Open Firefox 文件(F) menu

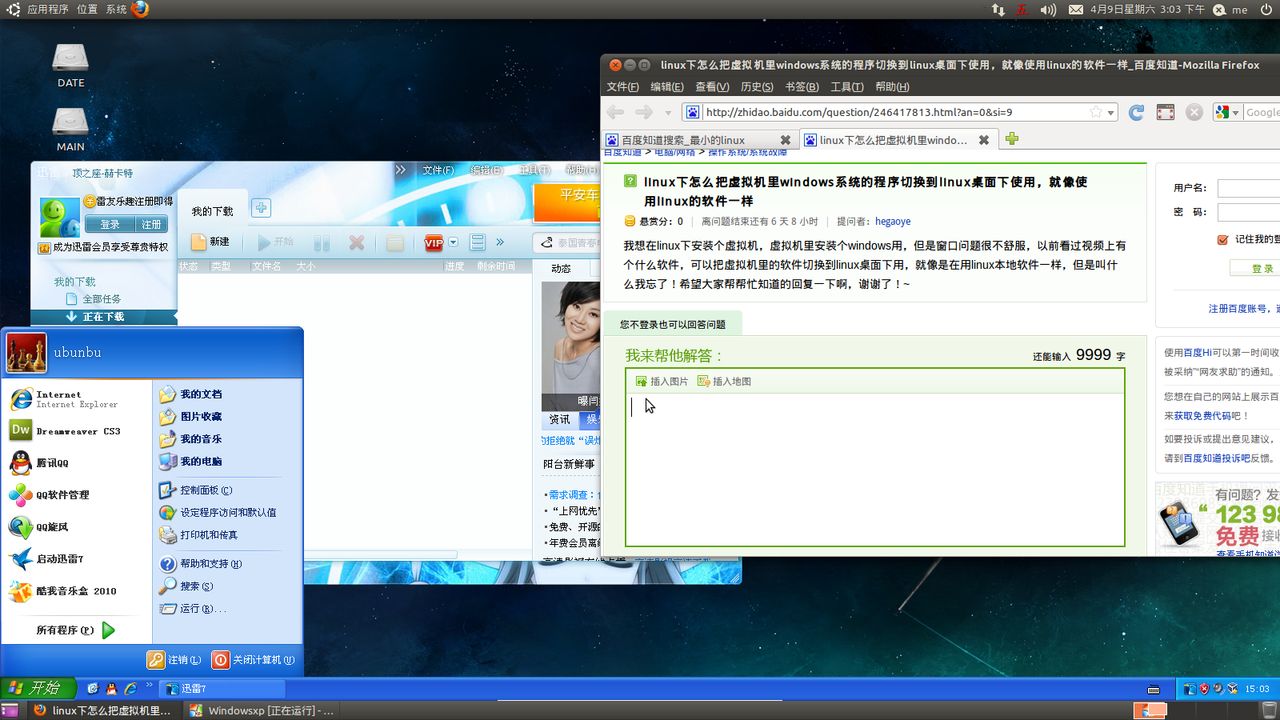click(622, 87)
